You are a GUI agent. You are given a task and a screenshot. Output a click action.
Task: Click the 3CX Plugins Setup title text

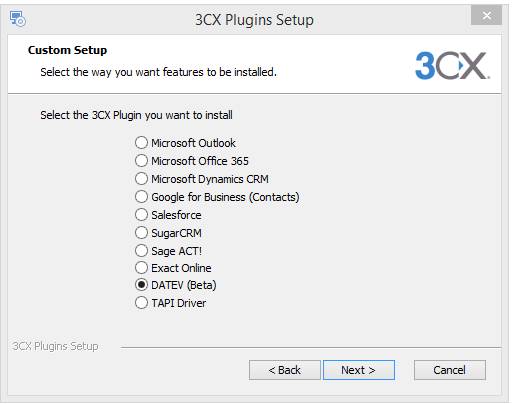tap(254, 20)
